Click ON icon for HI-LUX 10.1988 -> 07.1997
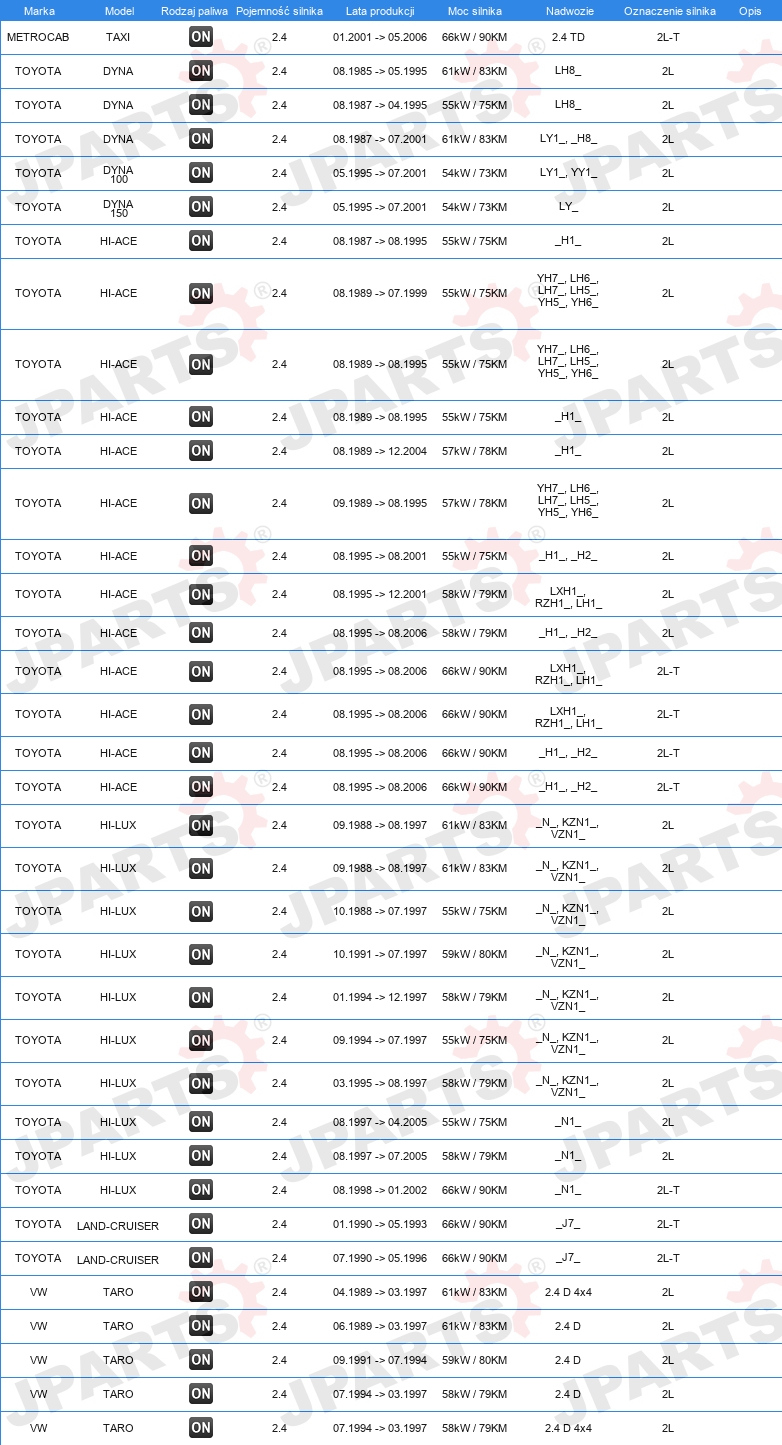782x1445 pixels. 201,911
